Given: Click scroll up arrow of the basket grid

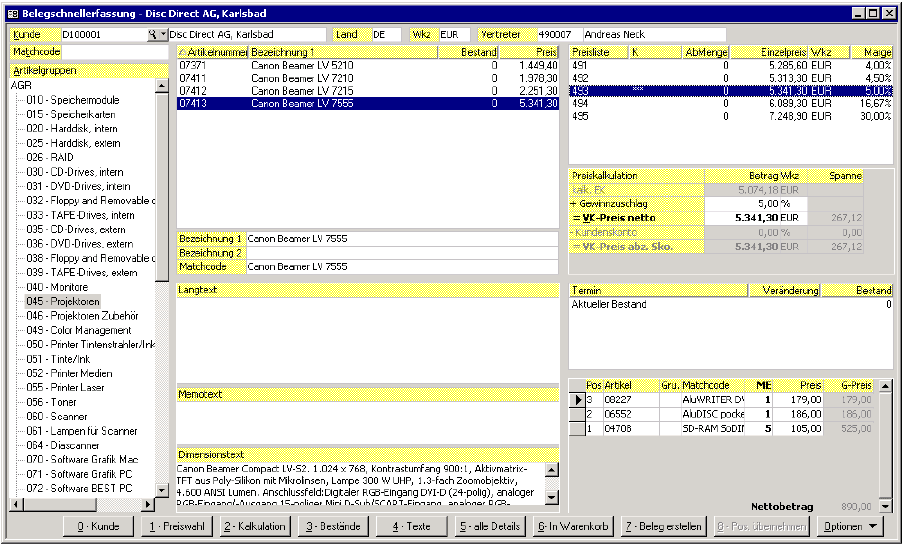Looking at the screenshot, I should (884, 385).
